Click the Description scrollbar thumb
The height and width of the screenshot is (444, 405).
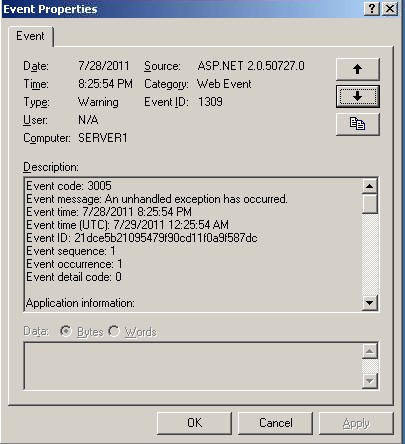pyautogui.click(x=370, y=204)
